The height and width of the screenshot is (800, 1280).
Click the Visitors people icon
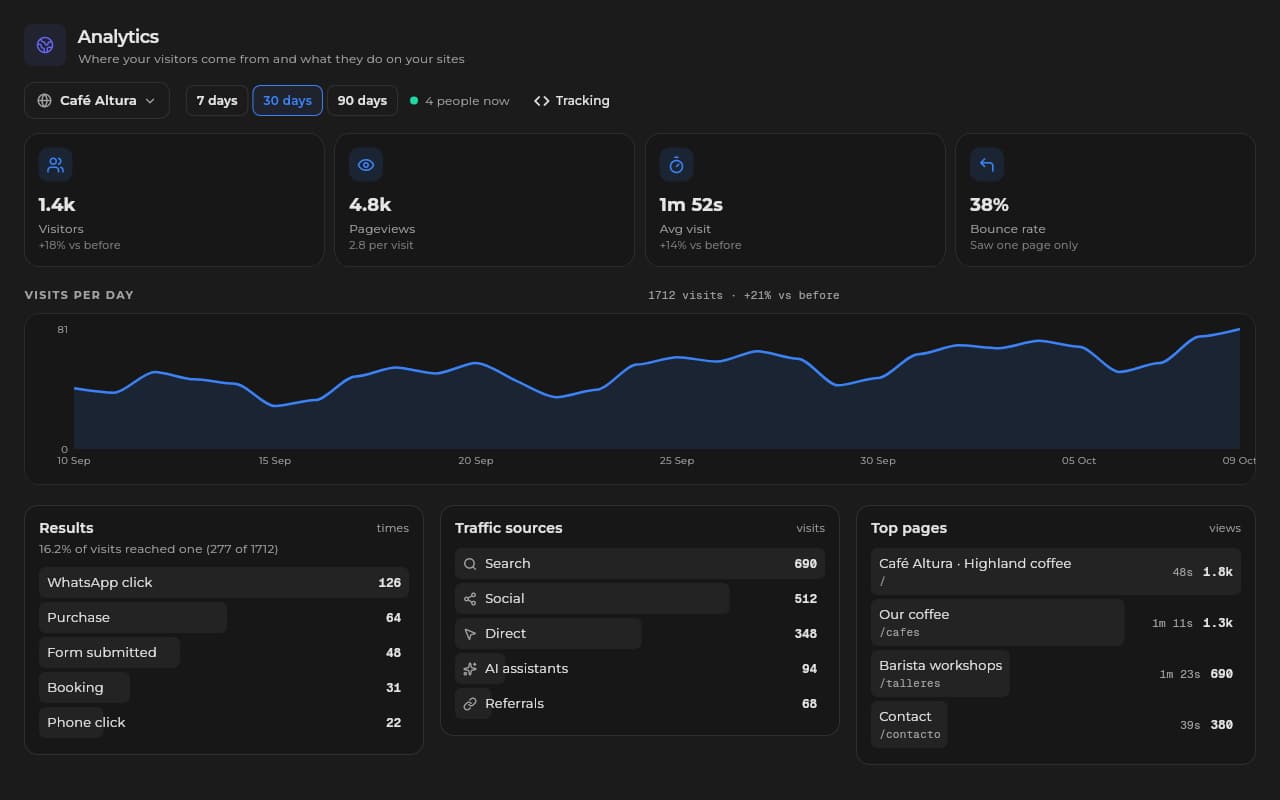(55, 165)
